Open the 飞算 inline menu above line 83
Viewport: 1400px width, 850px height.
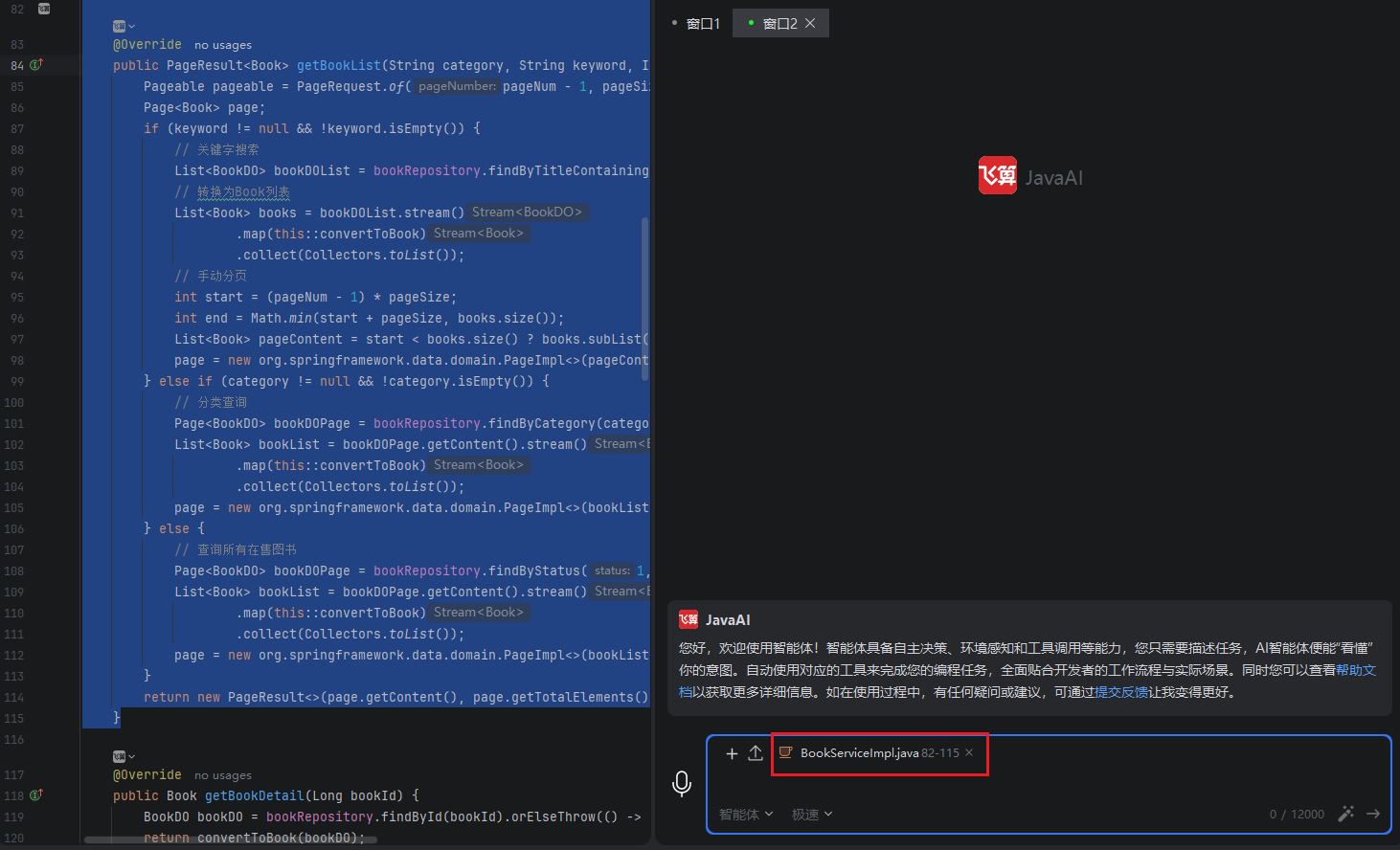click(124, 26)
